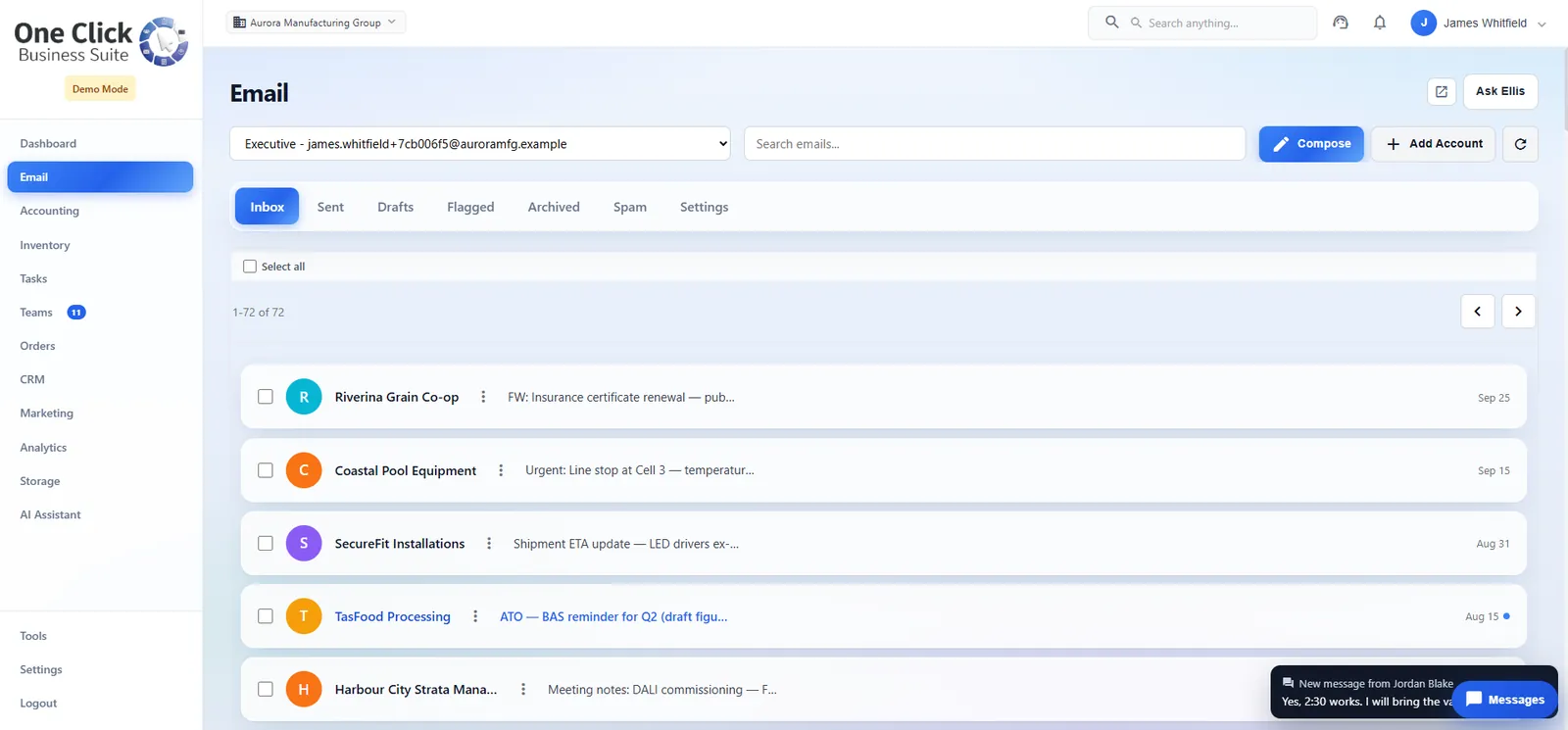The width and height of the screenshot is (1568, 730).
Task: Click the Search emails field
Action: pos(995,144)
